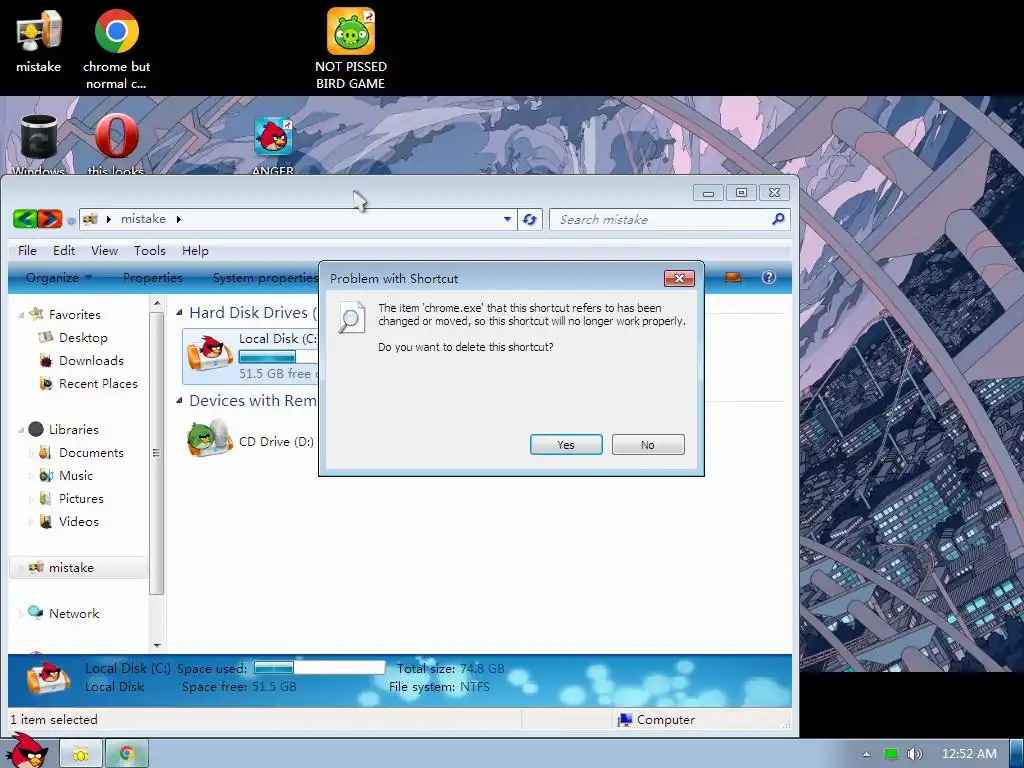Click the Space used bar in details pane
Screen dimensions: 1024x768
pyautogui.click(x=319, y=667)
